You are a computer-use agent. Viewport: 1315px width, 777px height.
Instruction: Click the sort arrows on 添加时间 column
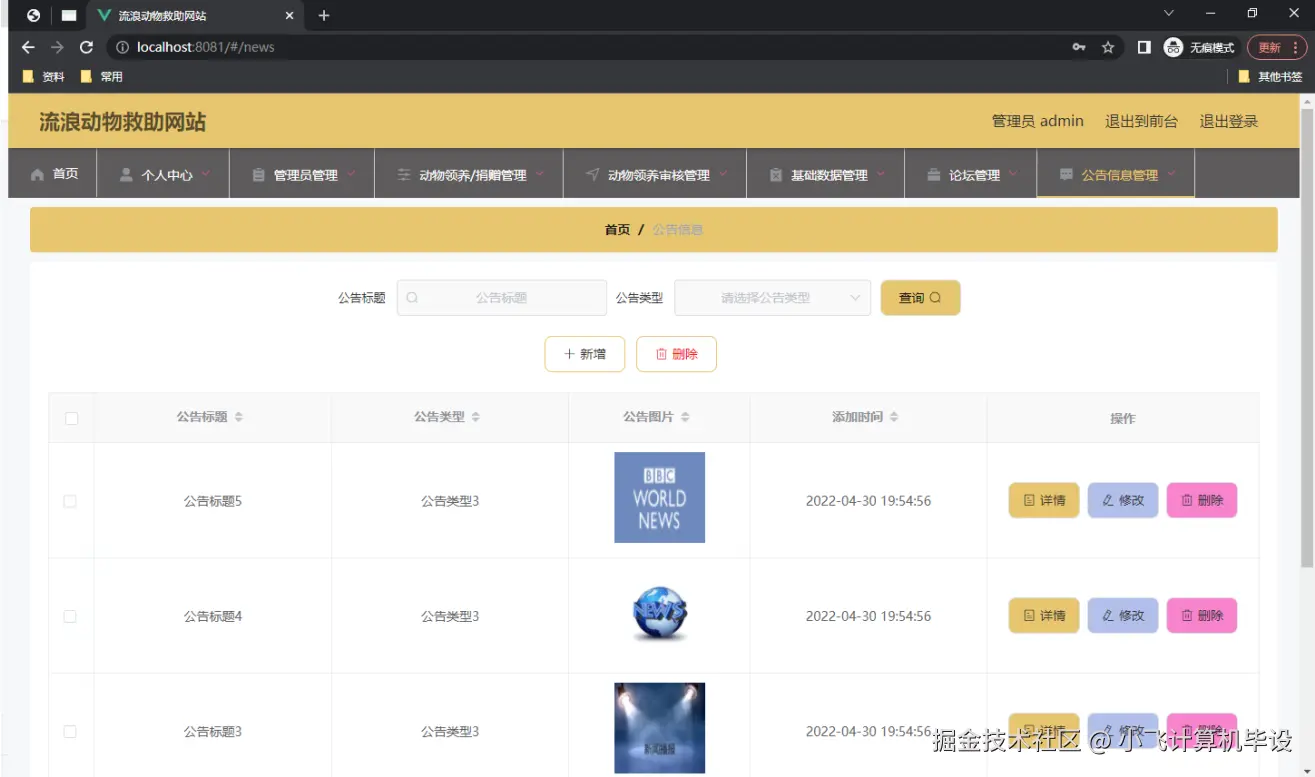[894, 417]
